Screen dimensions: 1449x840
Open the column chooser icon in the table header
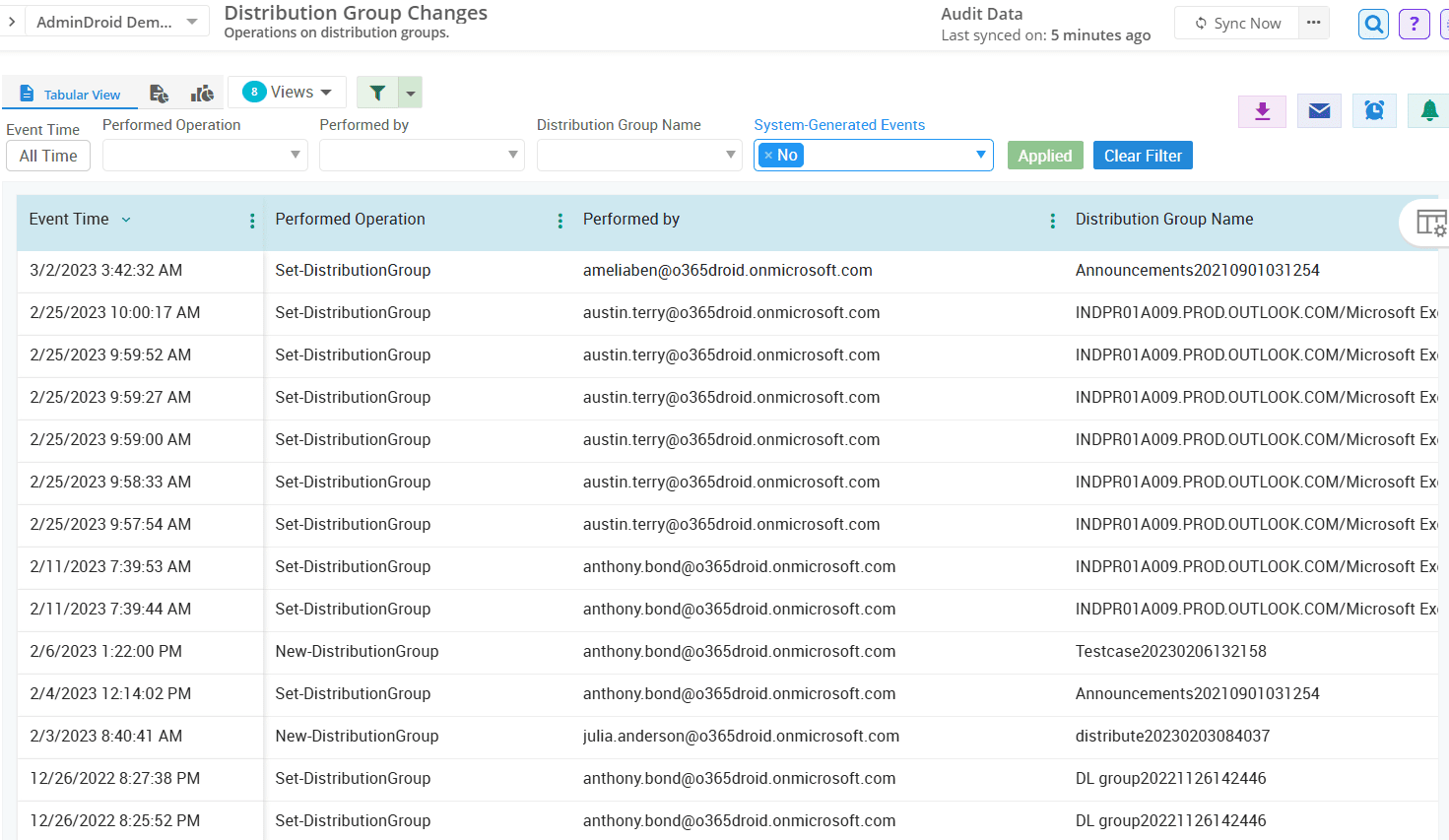click(x=1431, y=221)
